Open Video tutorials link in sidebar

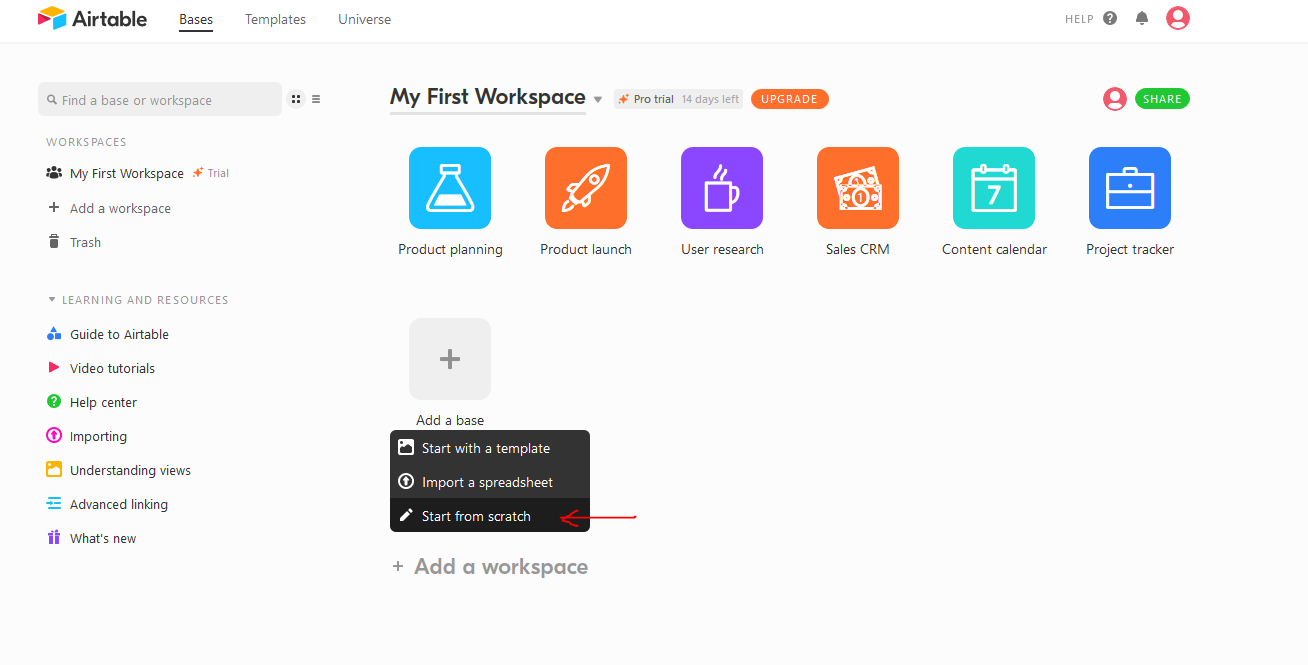pyautogui.click(x=112, y=368)
